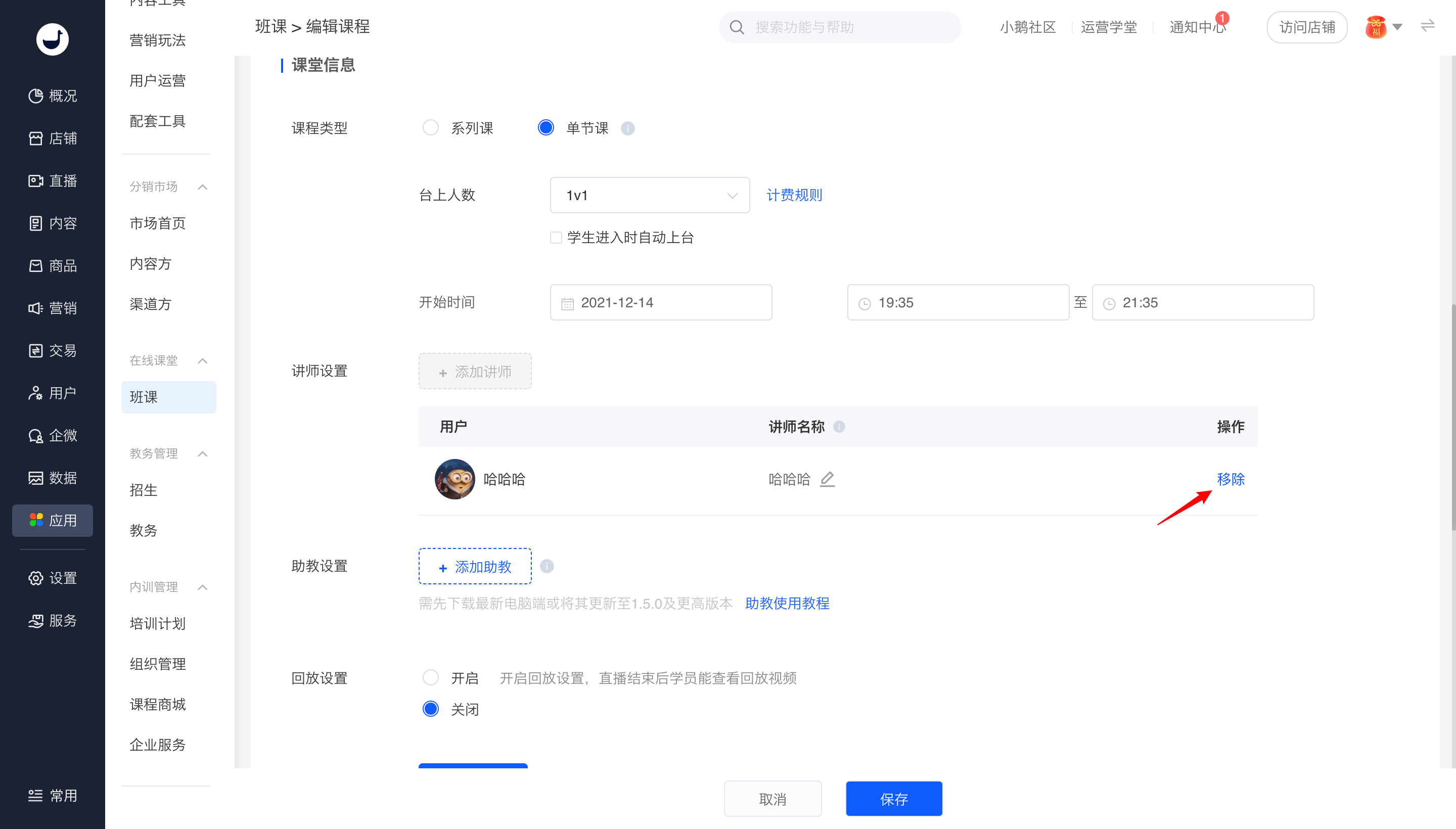Select 开启 for 回放设置
Viewport: 1456px width, 829px height.
pos(430,677)
